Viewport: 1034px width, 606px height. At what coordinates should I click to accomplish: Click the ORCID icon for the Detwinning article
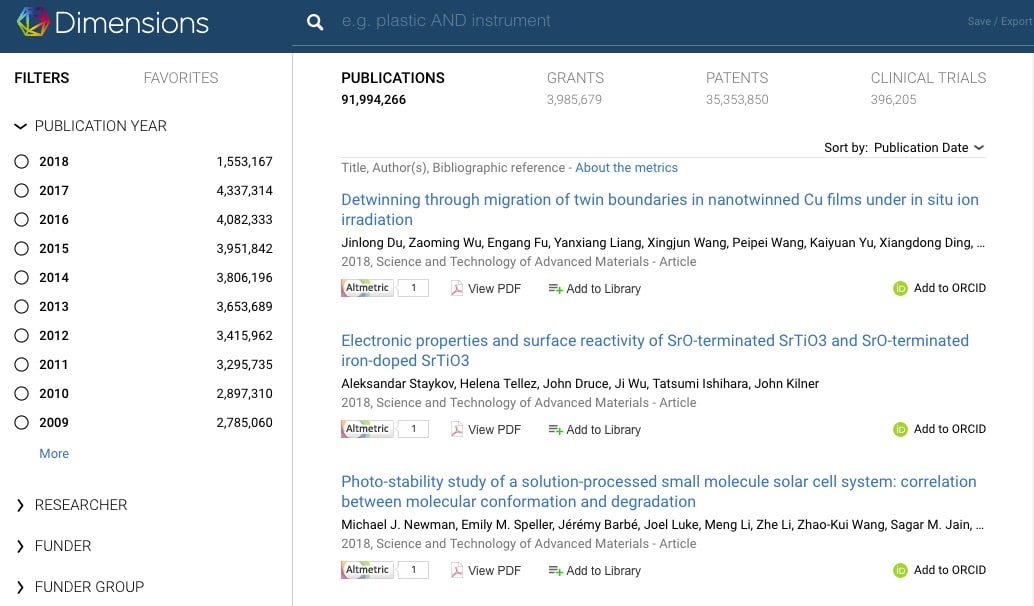pyautogui.click(x=900, y=288)
